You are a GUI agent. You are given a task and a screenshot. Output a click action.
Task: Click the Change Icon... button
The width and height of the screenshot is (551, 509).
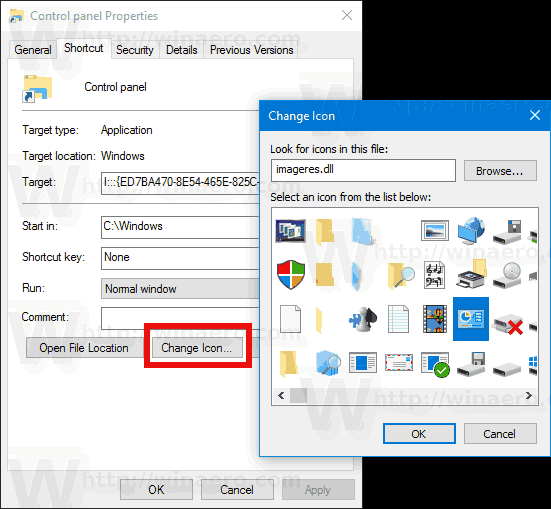tap(197, 348)
